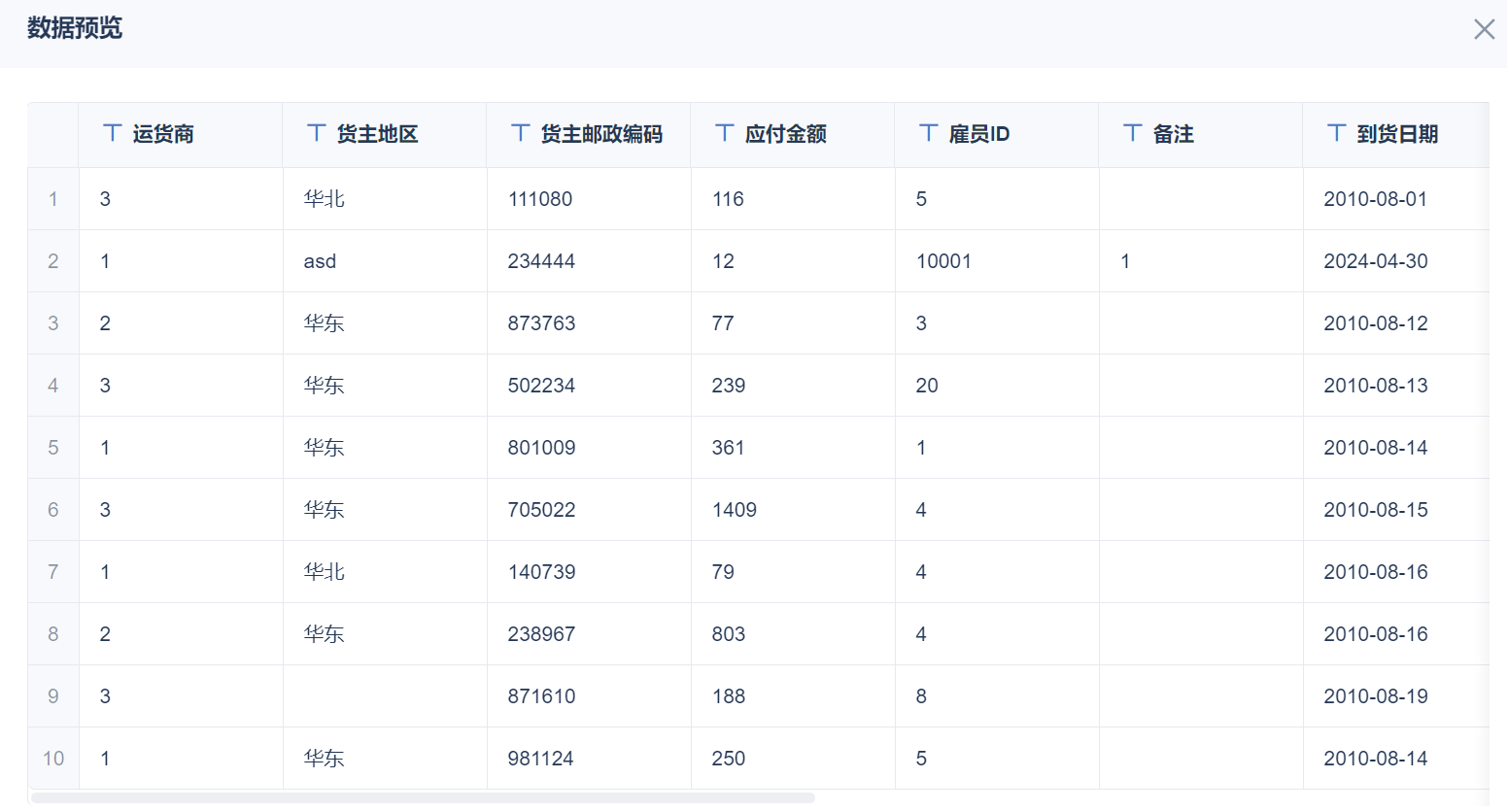Click the type icon next to 雇员ID
Image resolution: width=1507 pixels, height=812 pixels.
929,133
